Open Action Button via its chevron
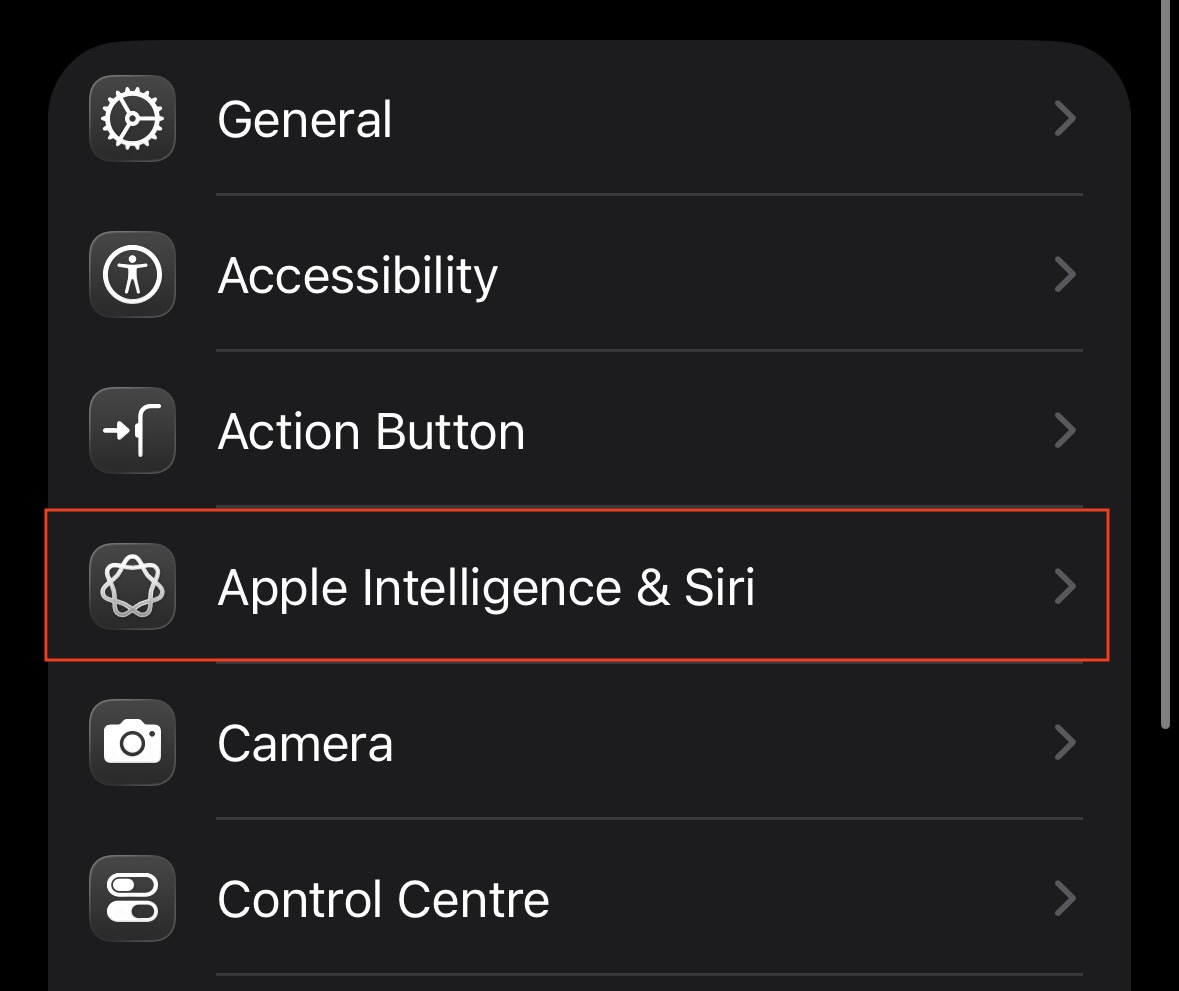This screenshot has height=991, width=1179. click(1065, 431)
